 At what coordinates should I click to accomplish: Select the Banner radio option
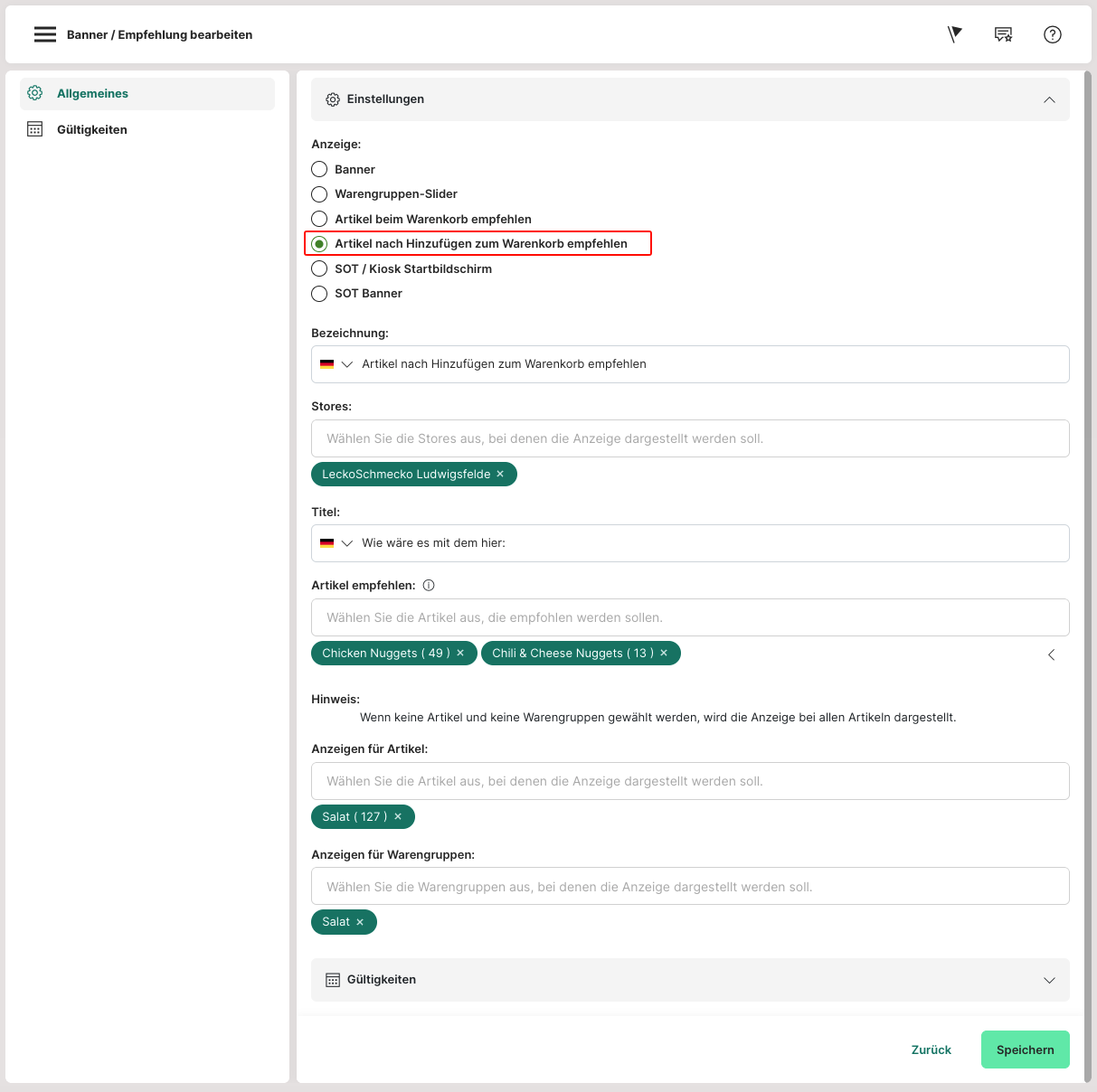319,169
